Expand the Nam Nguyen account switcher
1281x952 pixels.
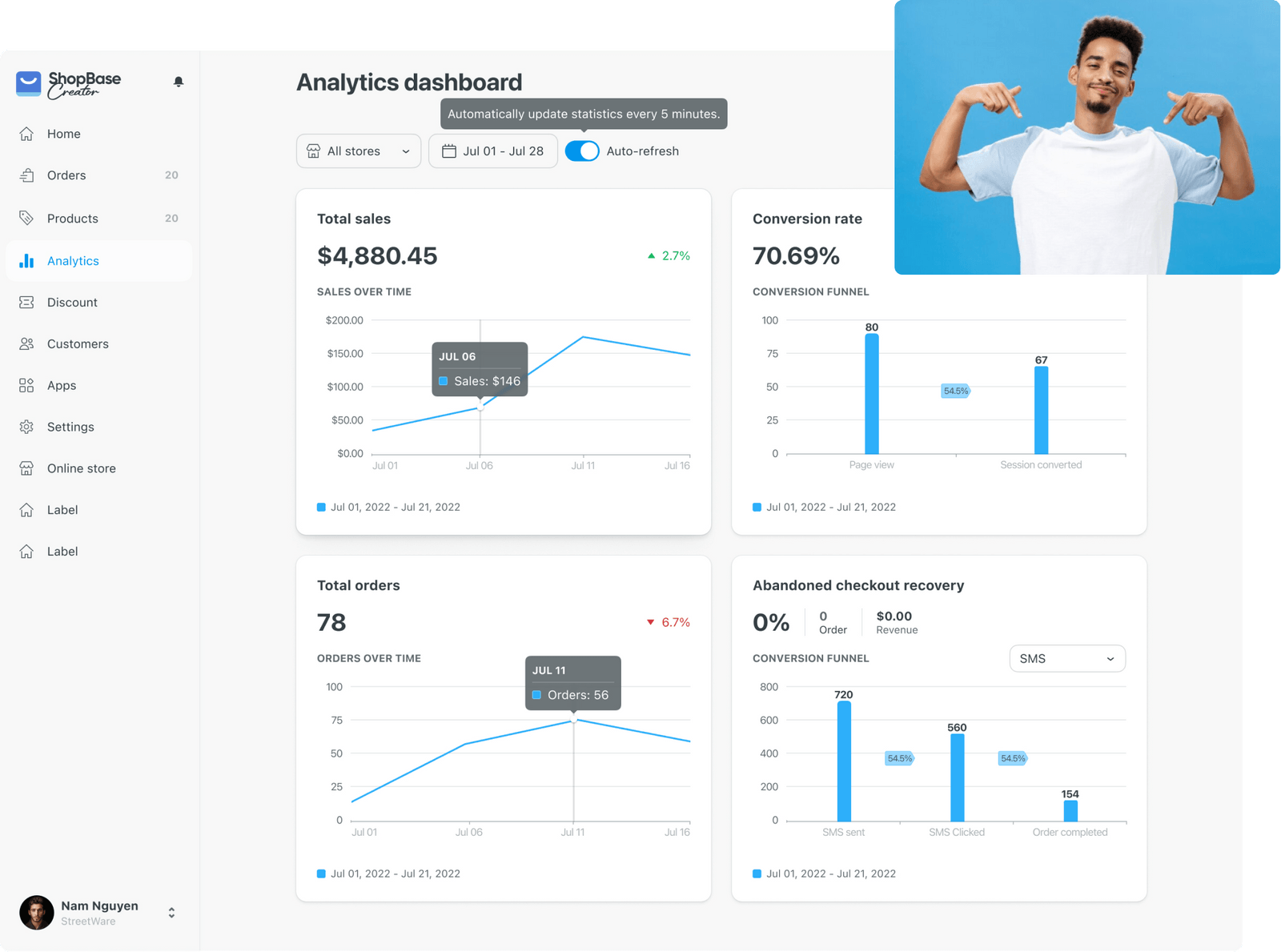tap(171, 912)
